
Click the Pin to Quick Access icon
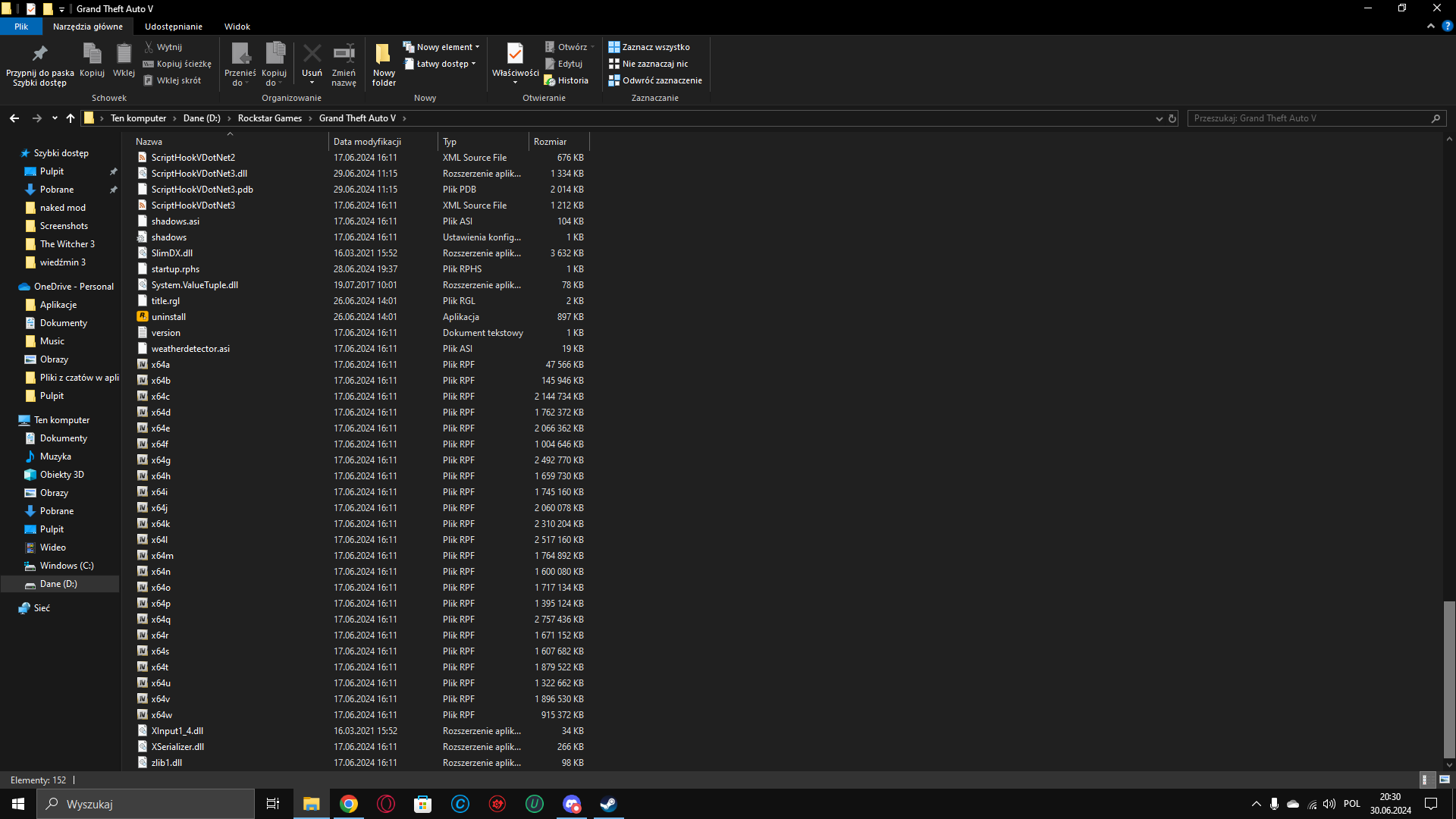39,54
